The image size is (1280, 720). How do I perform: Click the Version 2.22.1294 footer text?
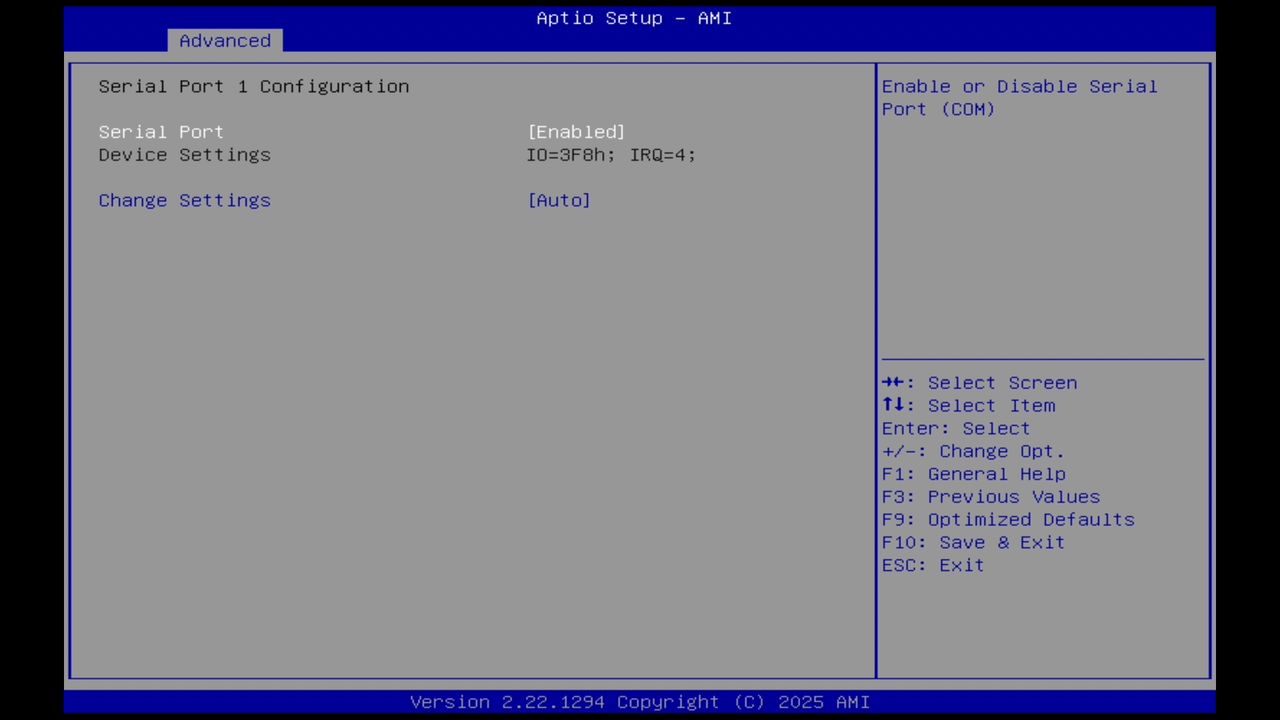click(x=640, y=701)
